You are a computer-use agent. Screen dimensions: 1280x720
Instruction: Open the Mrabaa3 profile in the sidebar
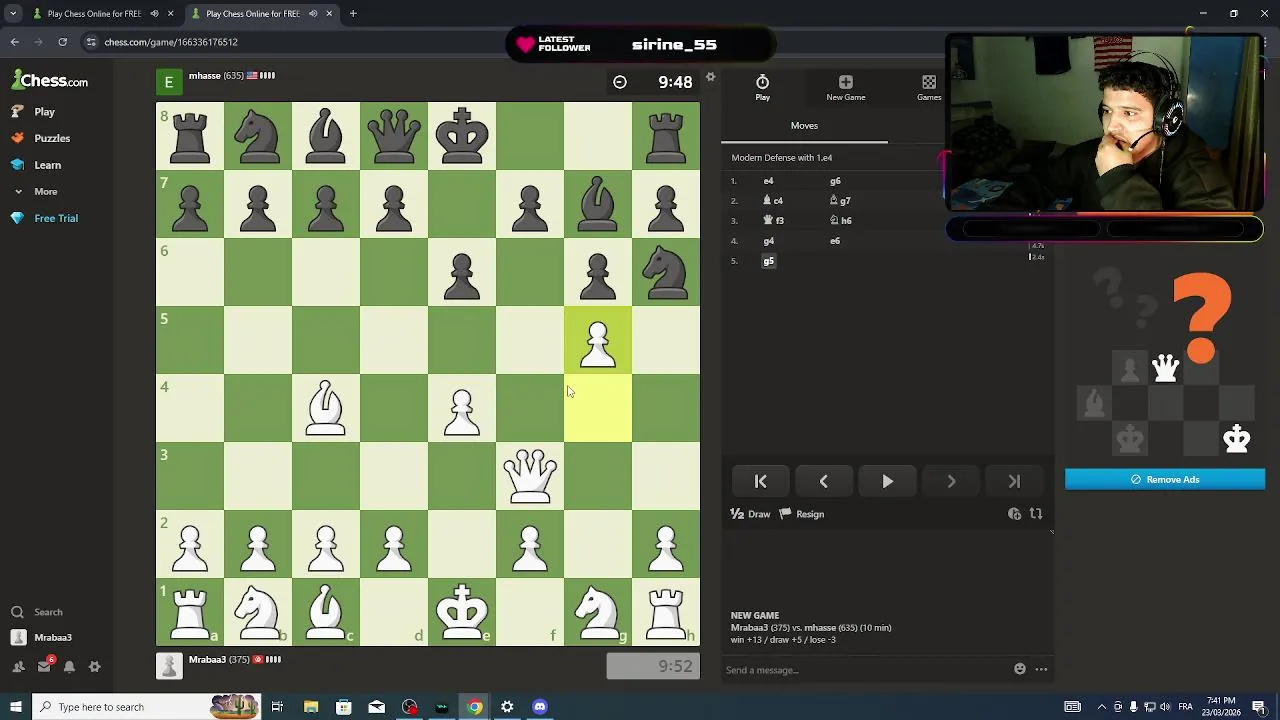(x=41, y=637)
